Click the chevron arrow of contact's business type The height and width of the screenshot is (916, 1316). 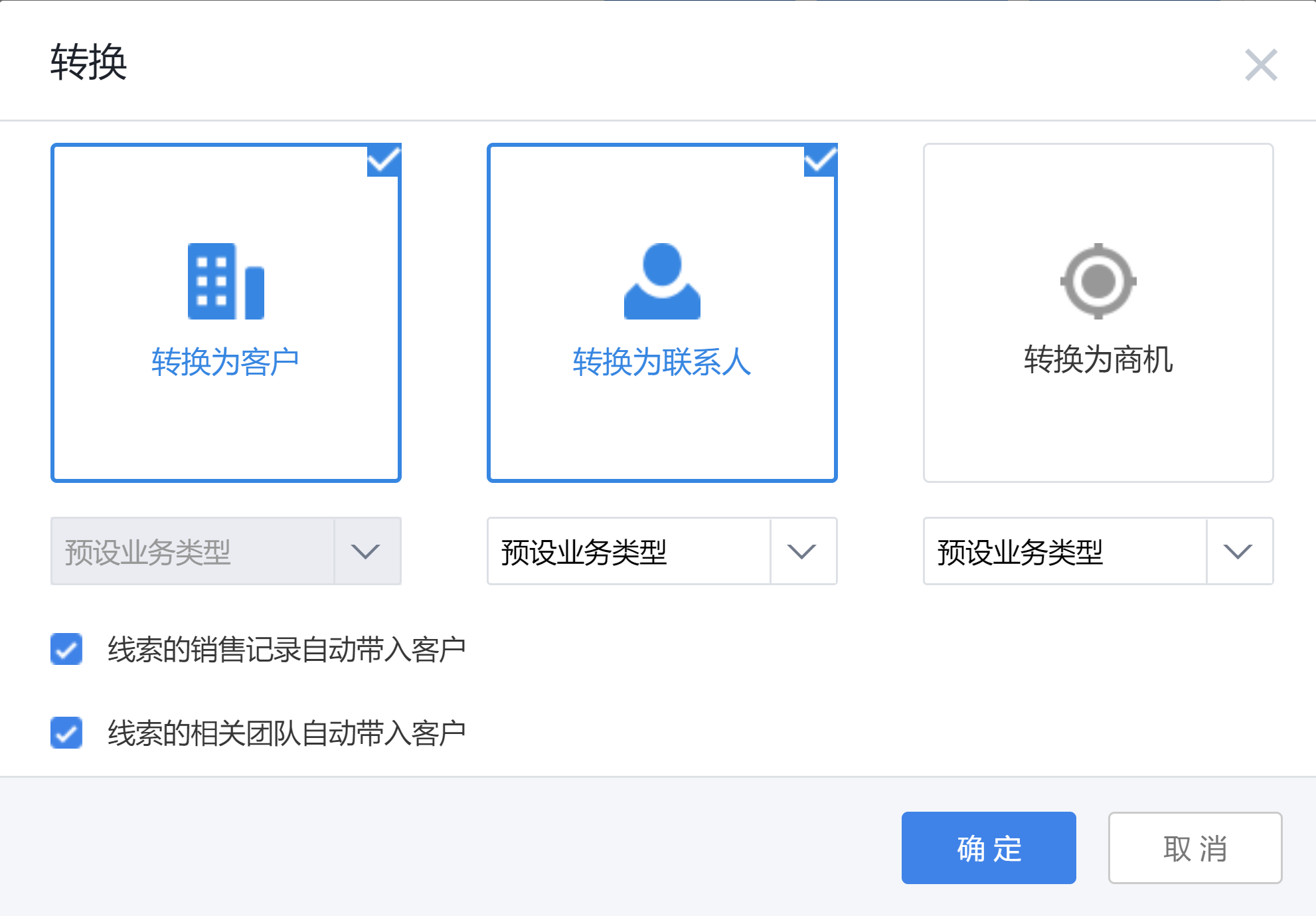pos(801,551)
